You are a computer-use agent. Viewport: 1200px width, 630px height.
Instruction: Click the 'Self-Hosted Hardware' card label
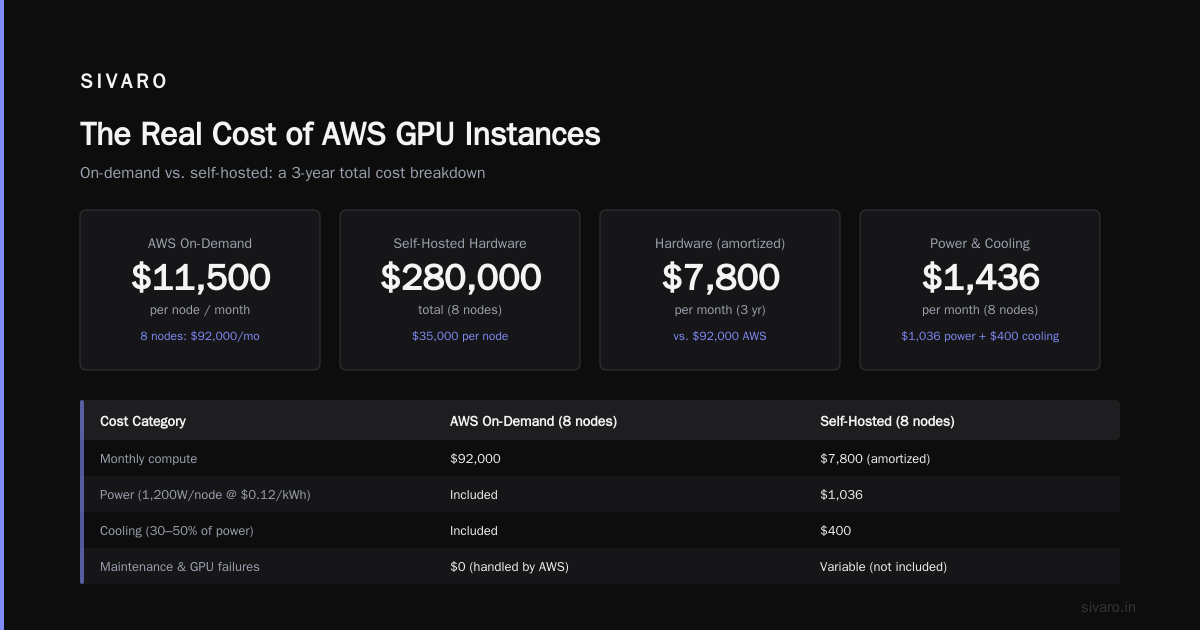(460, 243)
